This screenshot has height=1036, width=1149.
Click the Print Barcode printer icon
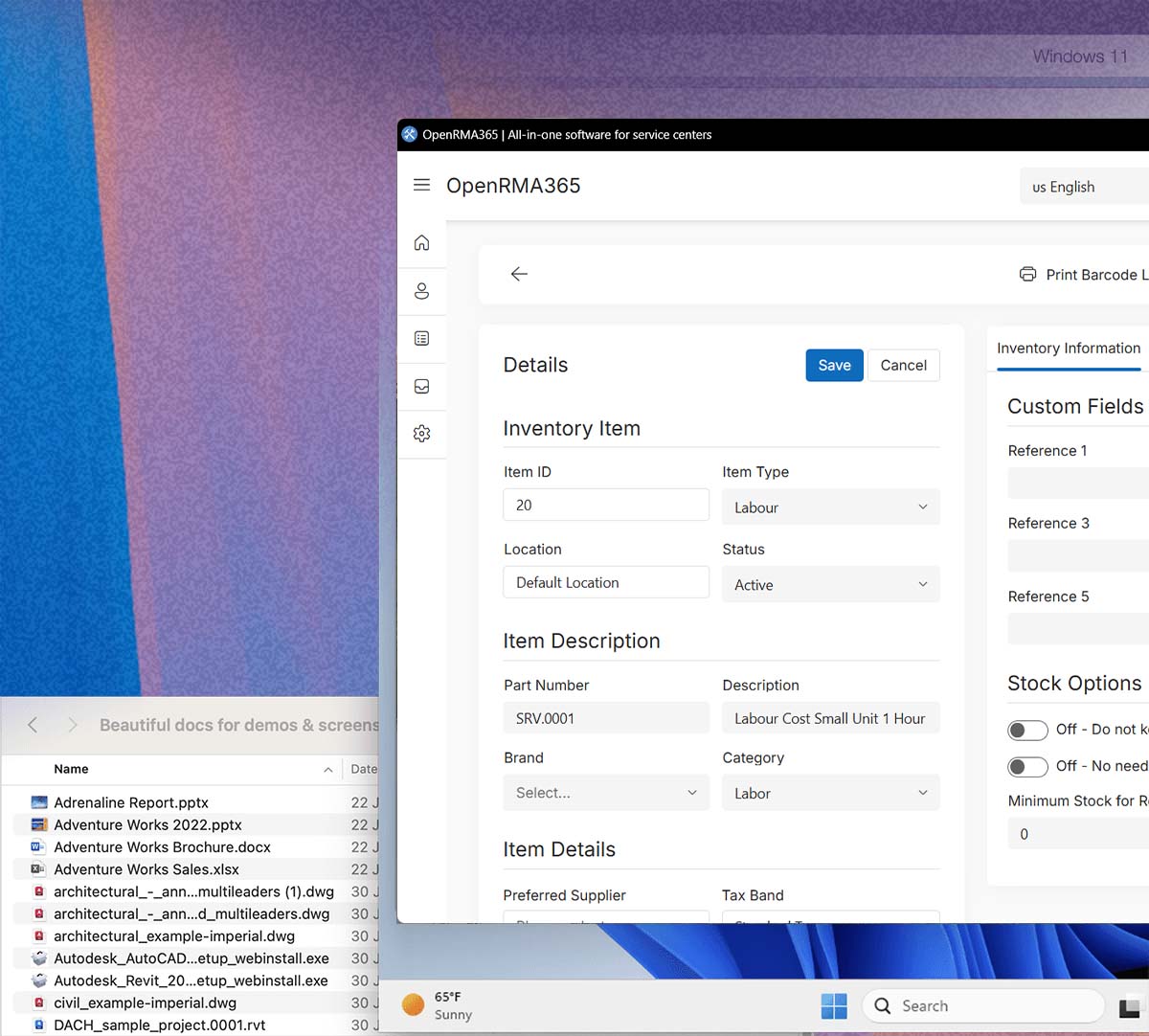(x=1027, y=275)
